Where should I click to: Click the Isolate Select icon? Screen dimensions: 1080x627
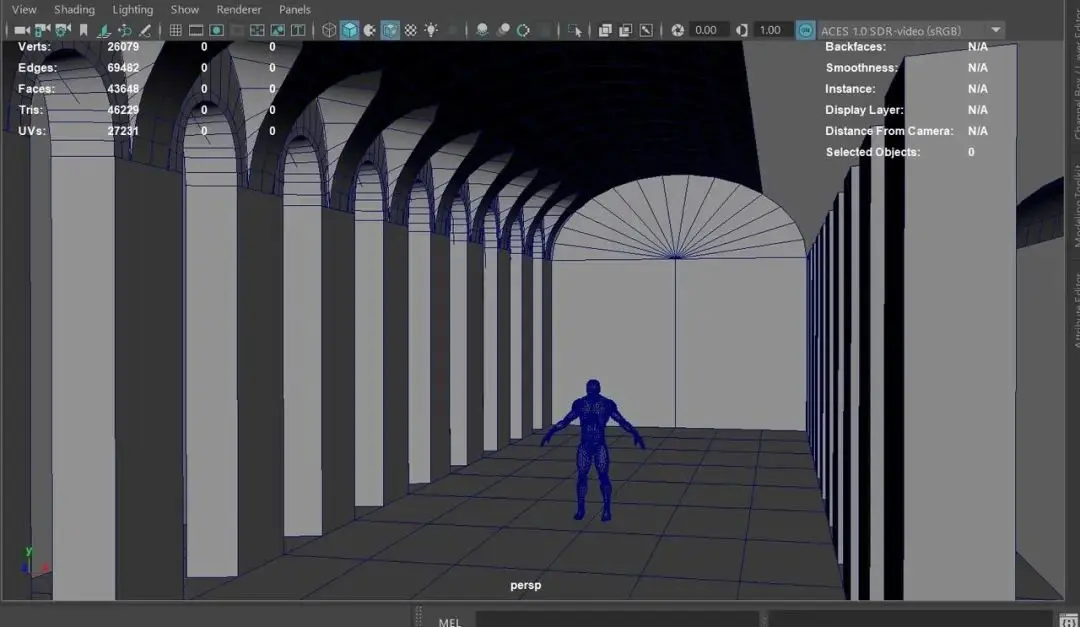574,30
